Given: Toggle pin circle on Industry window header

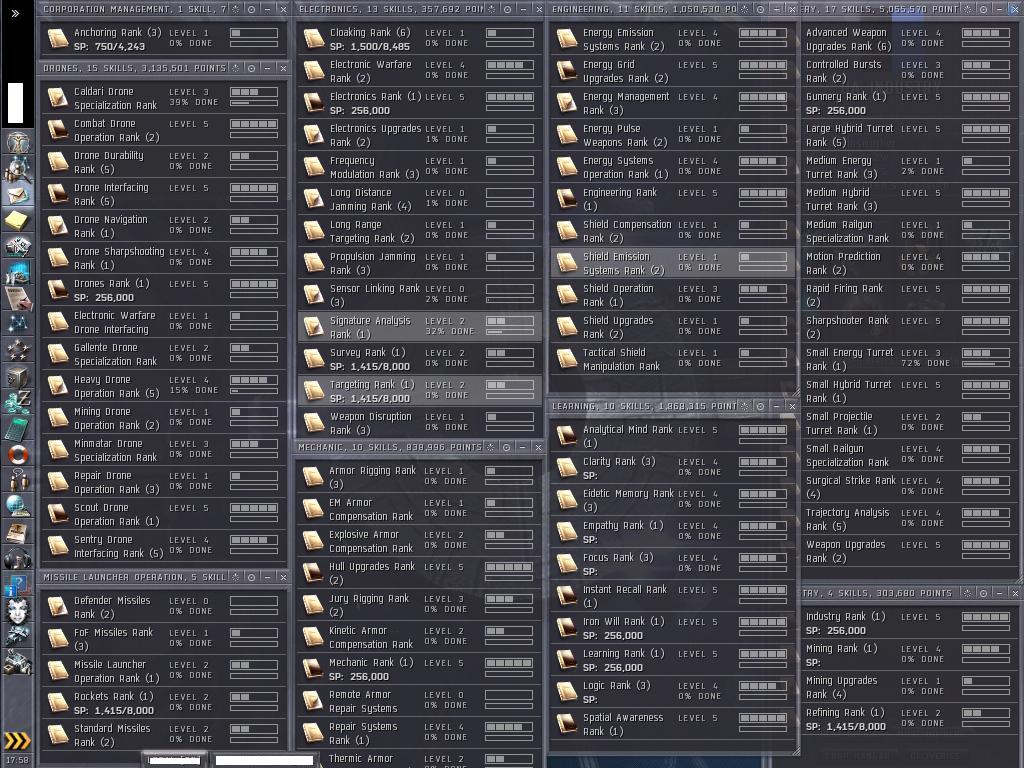Looking at the screenshot, I should pyautogui.click(x=984, y=593).
